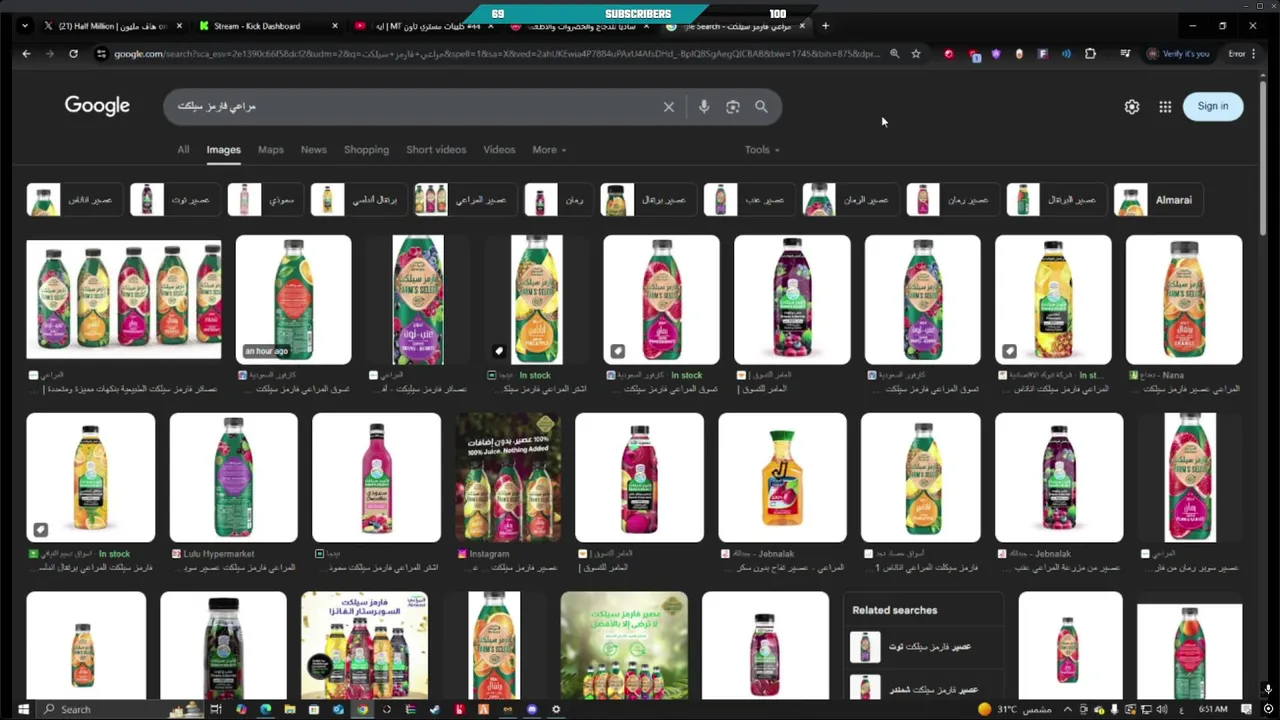Open the Instagram juice bottles thumbnail

[x=509, y=478]
